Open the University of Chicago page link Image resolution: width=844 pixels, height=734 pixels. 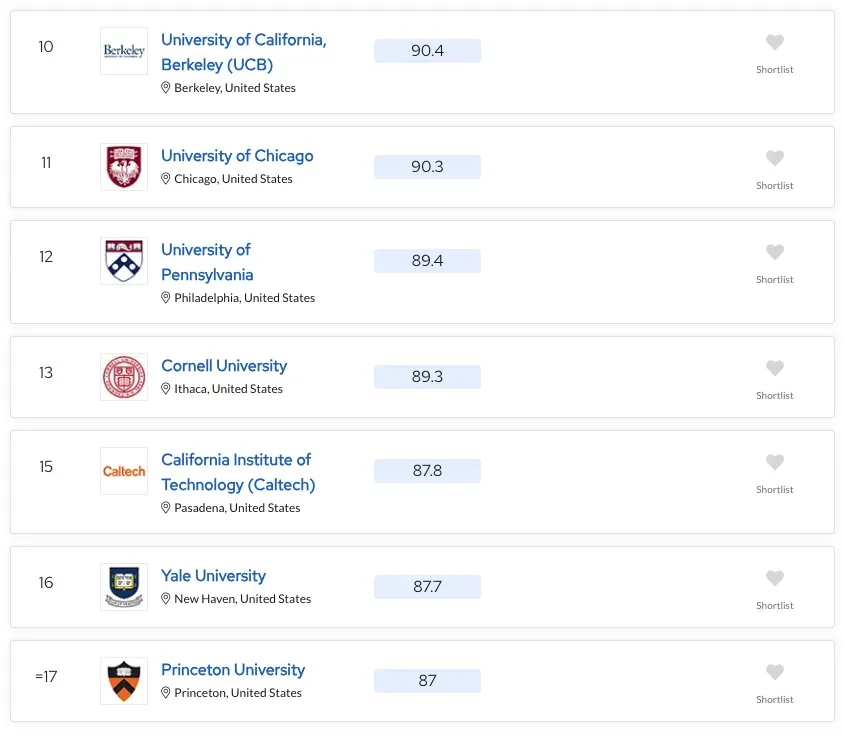(x=237, y=156)
